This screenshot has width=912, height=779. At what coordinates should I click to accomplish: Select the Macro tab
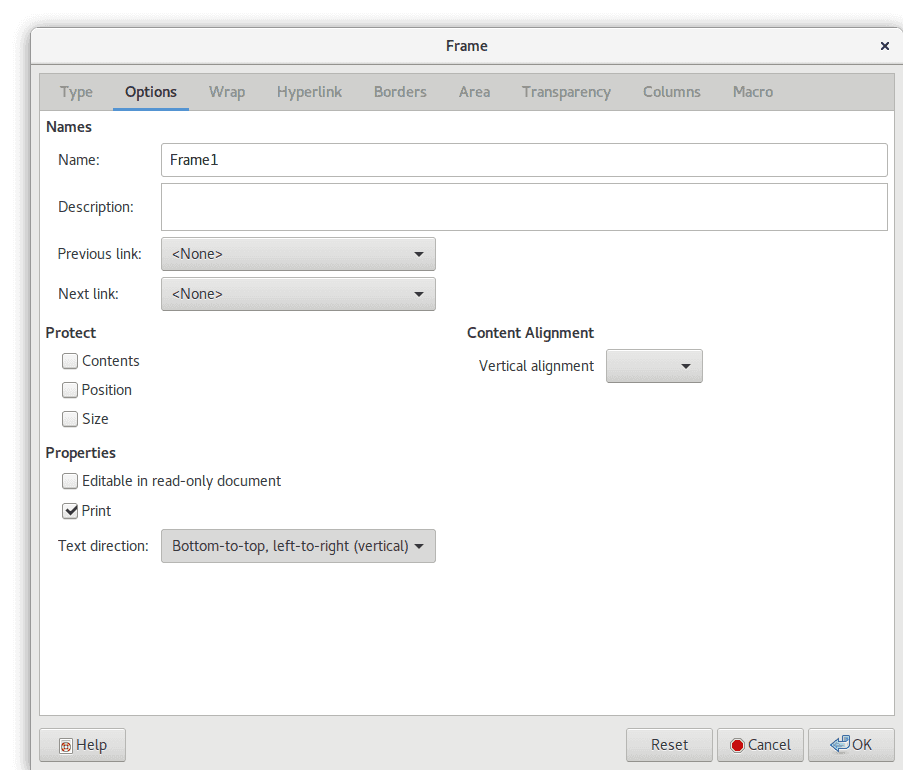[752, 91]
